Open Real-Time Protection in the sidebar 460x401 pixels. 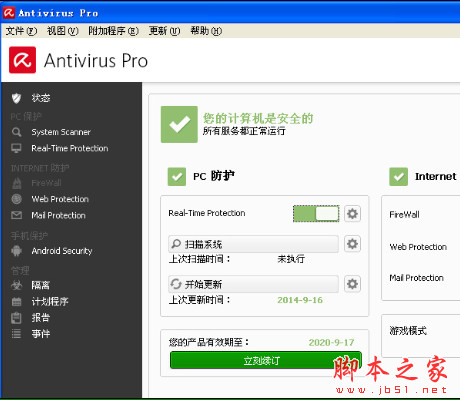pos(70,148)
